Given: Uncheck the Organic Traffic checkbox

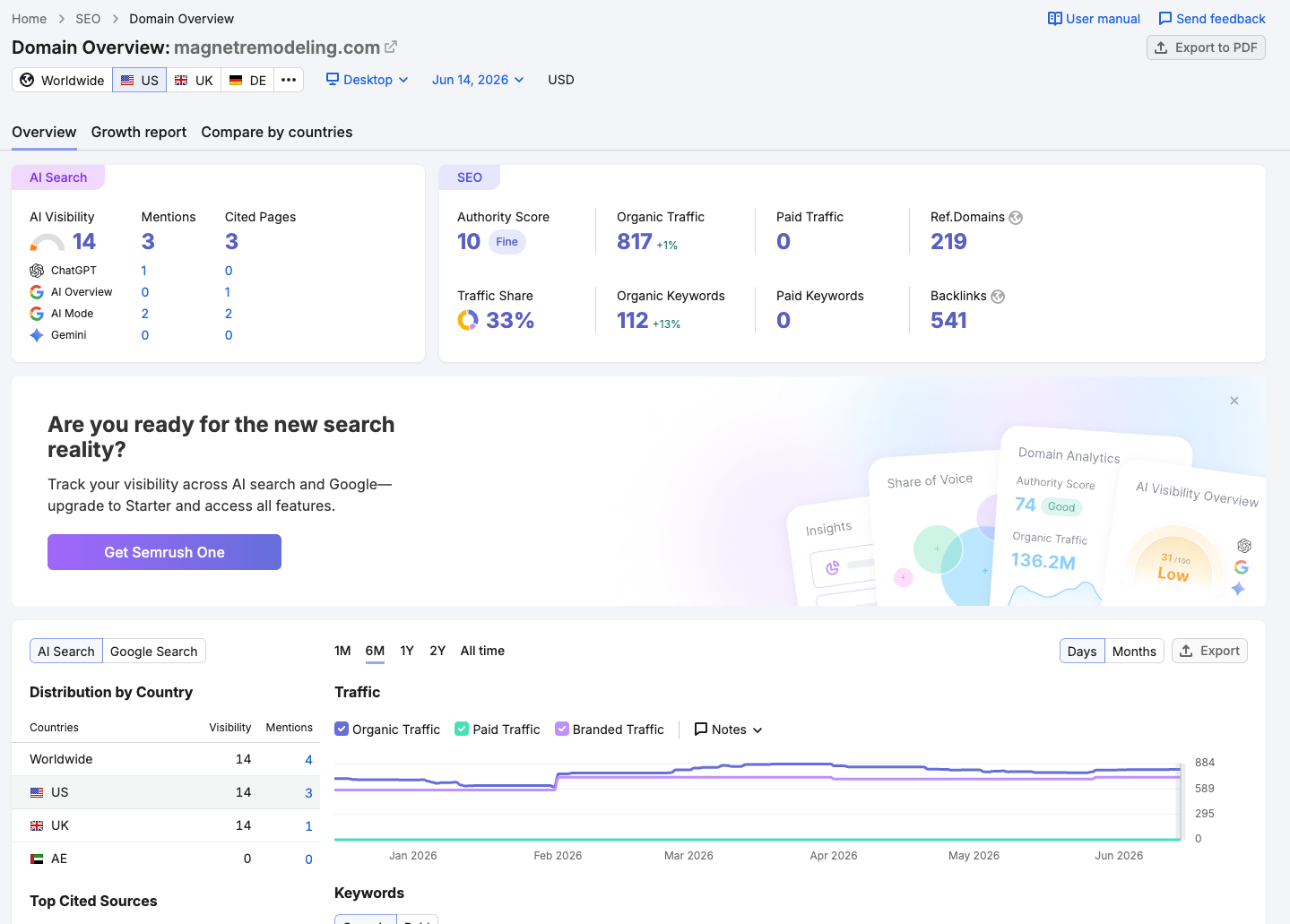Looking at the screenshot, I should (x=342, y=729).
